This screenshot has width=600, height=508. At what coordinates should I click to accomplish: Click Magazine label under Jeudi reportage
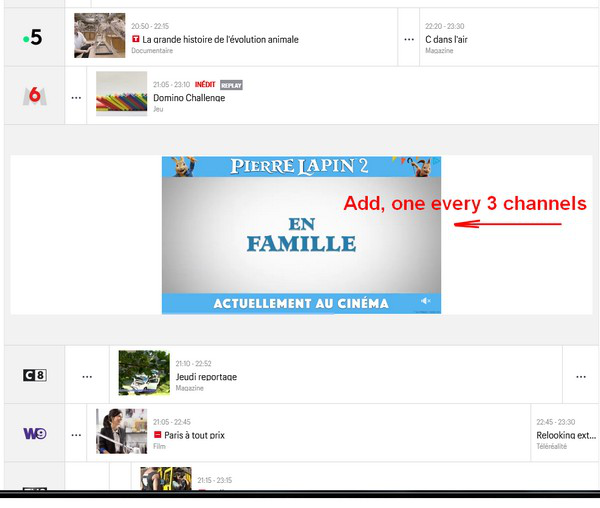pyautogui.click(x=189, y=388)
